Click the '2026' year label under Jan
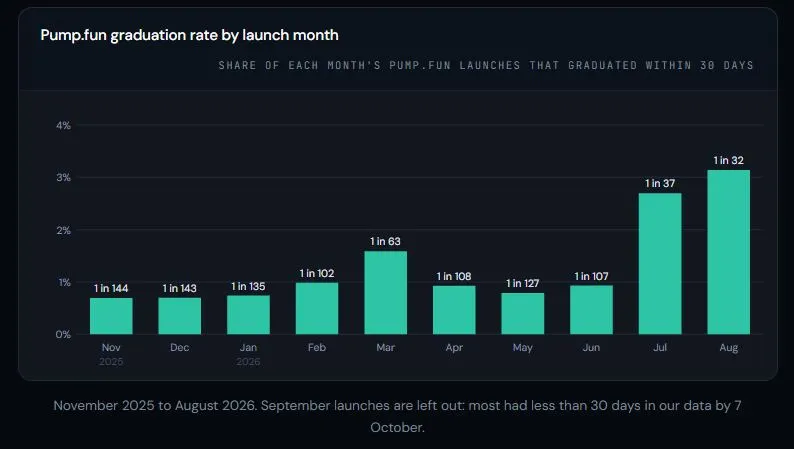794x449 pixels. (x=248, y=361)
